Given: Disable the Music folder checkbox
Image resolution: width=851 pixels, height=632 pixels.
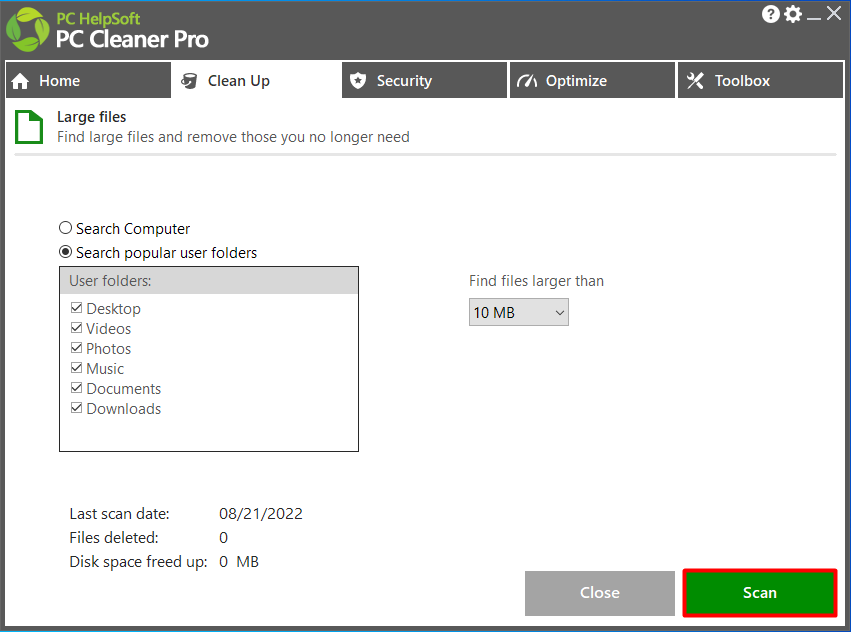Looking at the screenshot, I should tap(77, 368).
